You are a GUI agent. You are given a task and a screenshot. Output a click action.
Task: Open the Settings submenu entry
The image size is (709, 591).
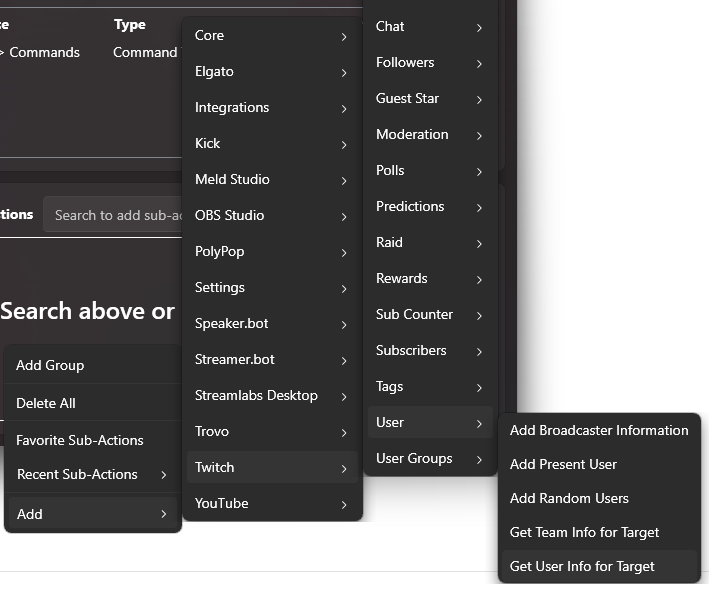pos(272,288)
